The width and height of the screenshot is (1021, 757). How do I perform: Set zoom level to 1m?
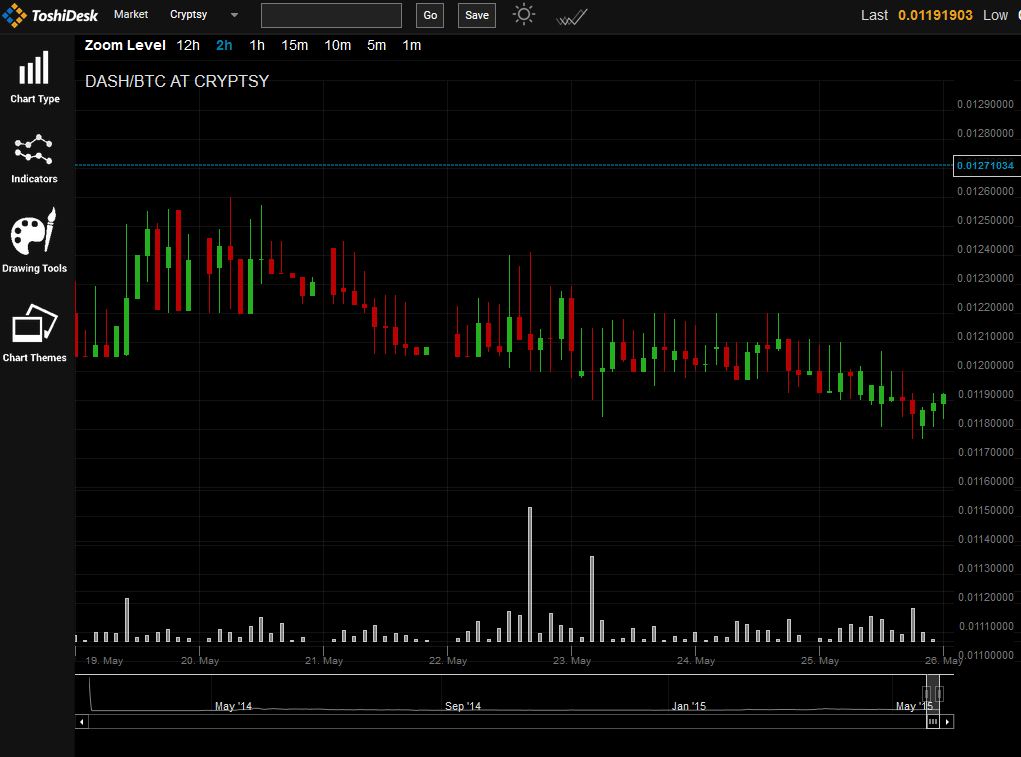412,46
